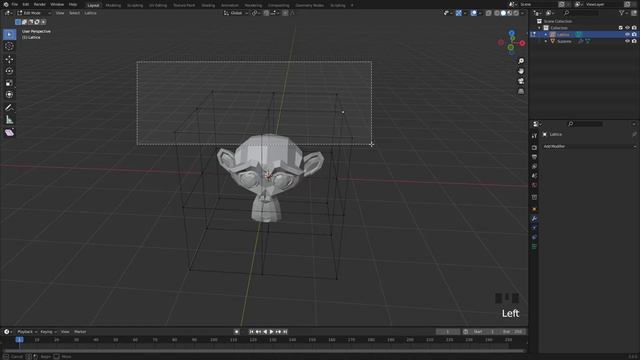Select the Cursor tool

click(9, 47)
